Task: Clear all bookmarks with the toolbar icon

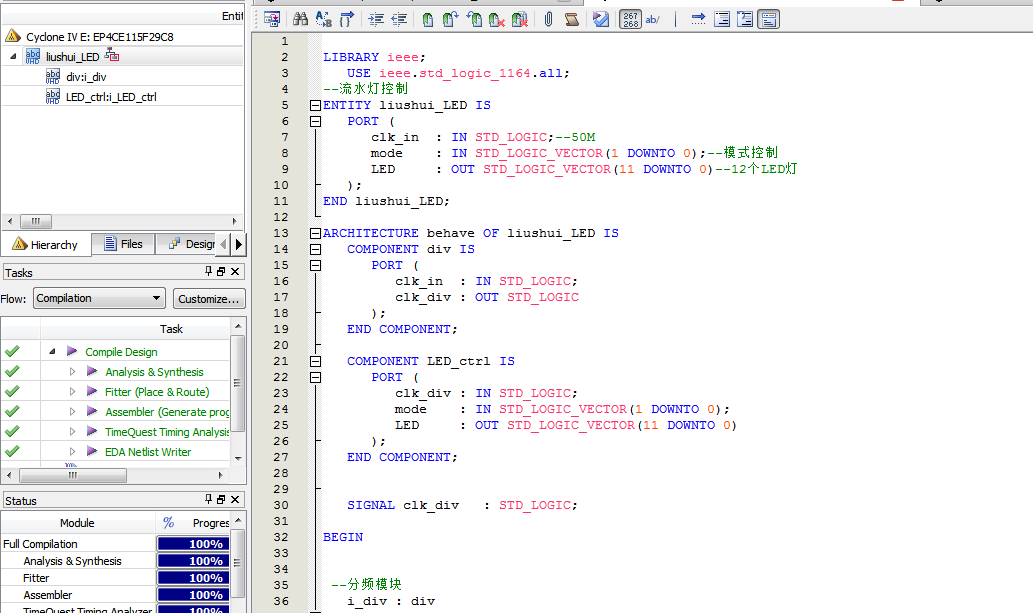Action: tap(520, 19)
